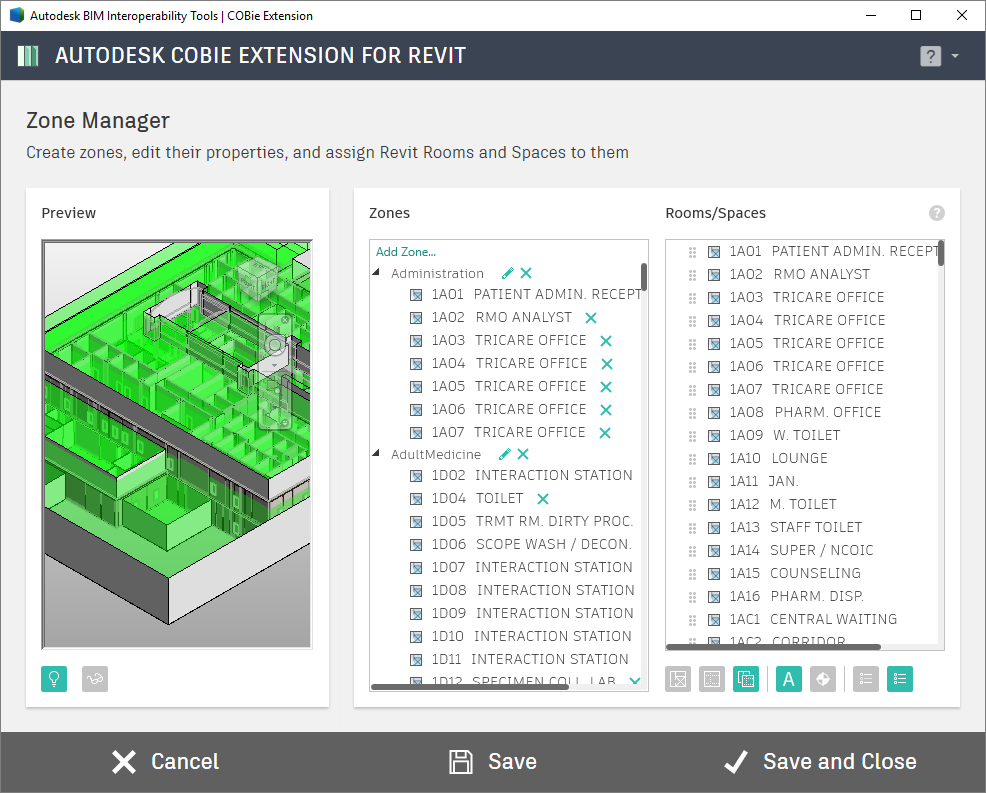Click Save and Close

pos(820,761)
